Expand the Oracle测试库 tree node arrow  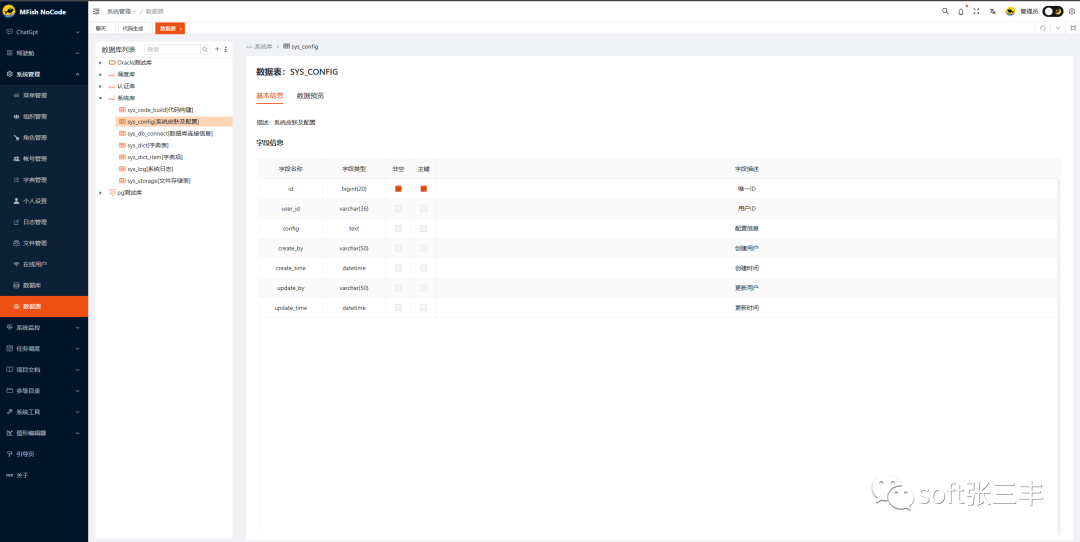point(101,63)
